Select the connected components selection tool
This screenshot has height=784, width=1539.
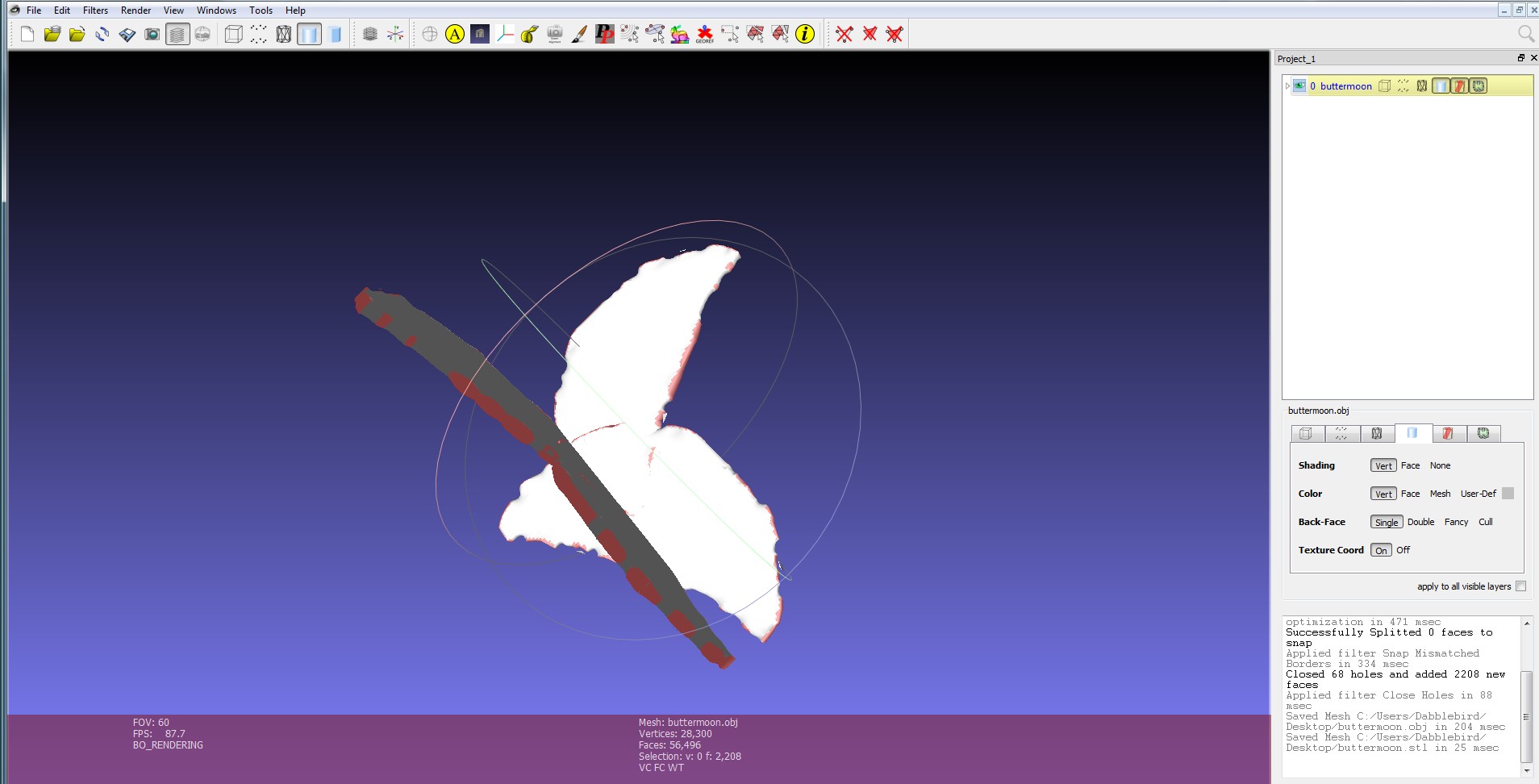(655, 34)
